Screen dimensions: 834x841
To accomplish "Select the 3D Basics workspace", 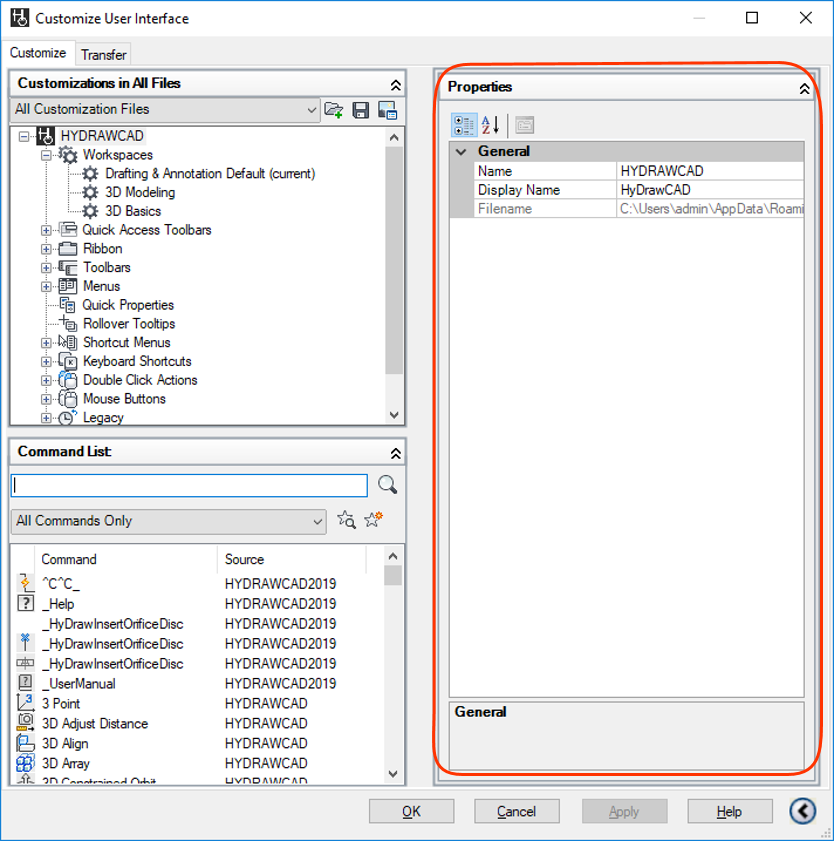I will coord(133,211).
